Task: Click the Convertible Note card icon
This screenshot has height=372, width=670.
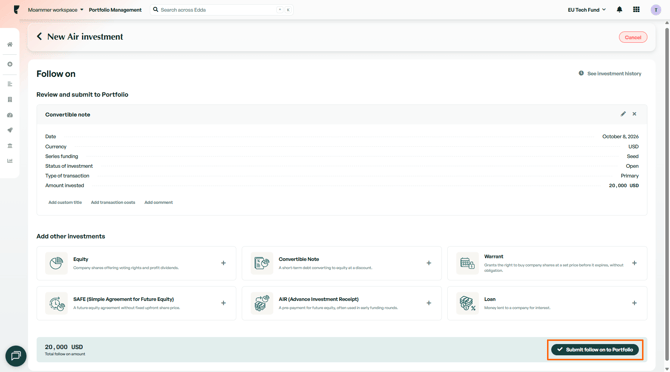Action: click(x=262, y=263)
